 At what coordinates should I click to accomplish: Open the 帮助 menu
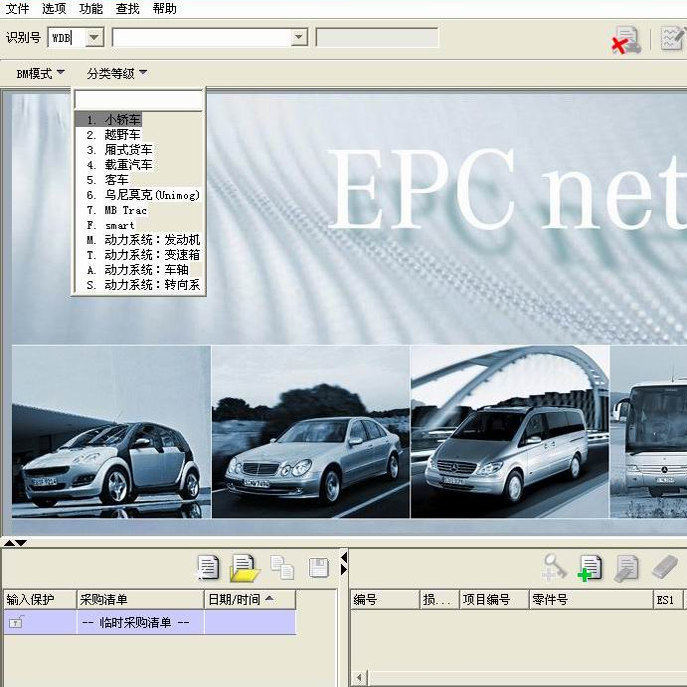pyautogui.click(x=165, y=8)
